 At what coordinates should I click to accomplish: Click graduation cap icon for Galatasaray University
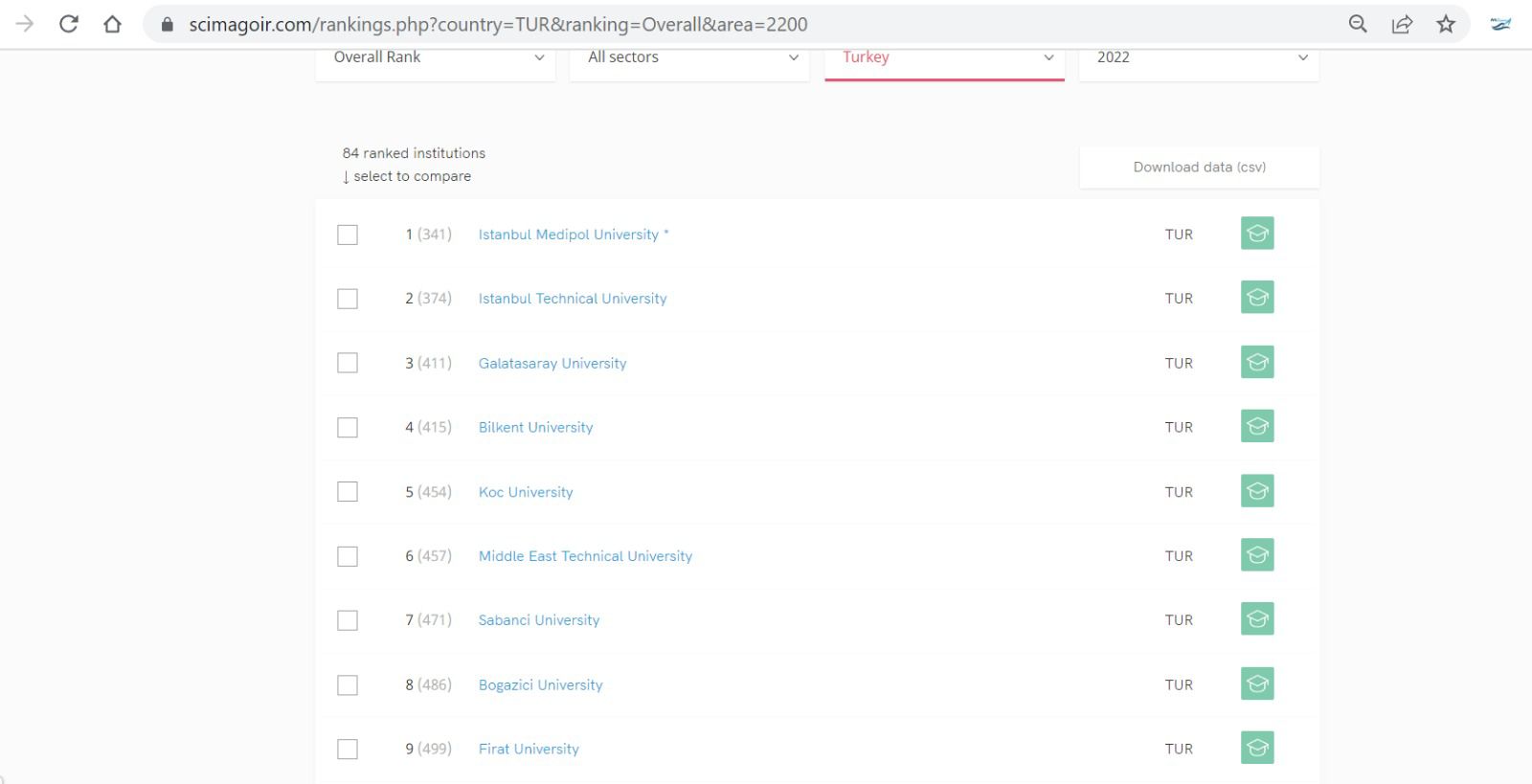[1257, 362]
